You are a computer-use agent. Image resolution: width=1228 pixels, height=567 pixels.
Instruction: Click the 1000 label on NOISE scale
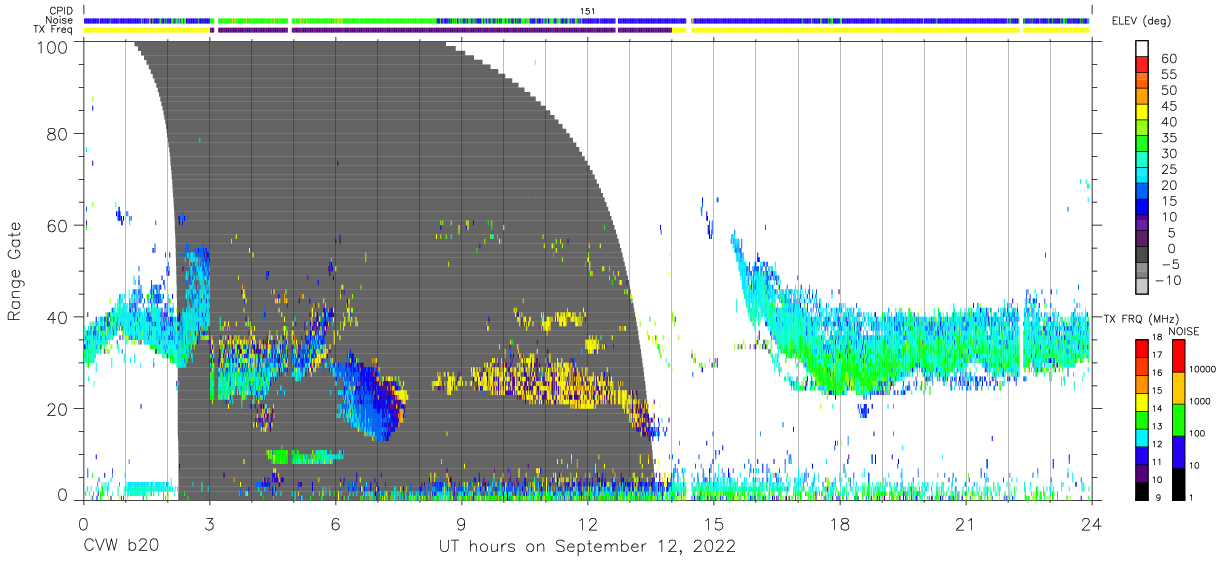(x=1200, y=401)
